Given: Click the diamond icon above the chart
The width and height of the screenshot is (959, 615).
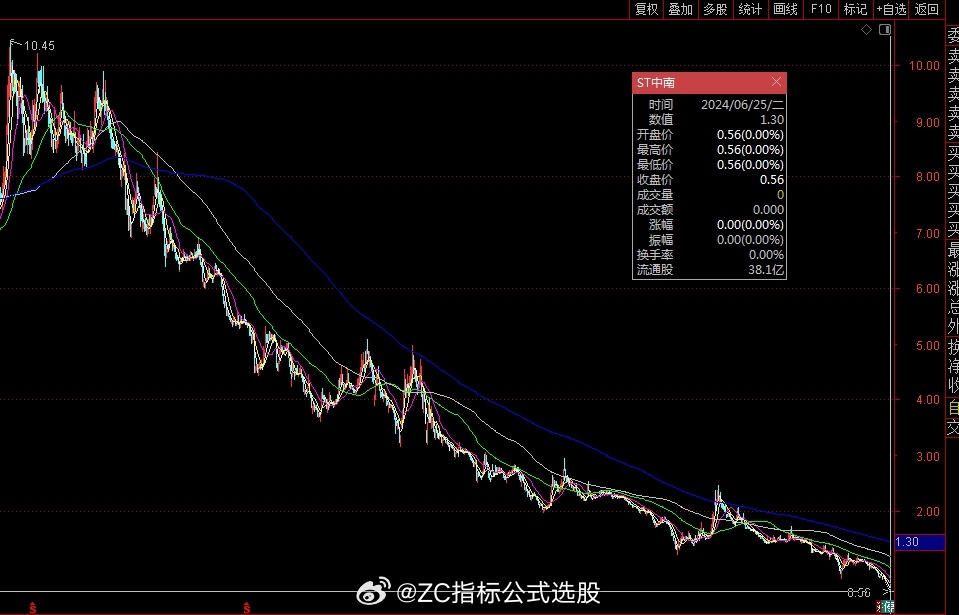Looking at the screenshot, I should pos(867,29).
